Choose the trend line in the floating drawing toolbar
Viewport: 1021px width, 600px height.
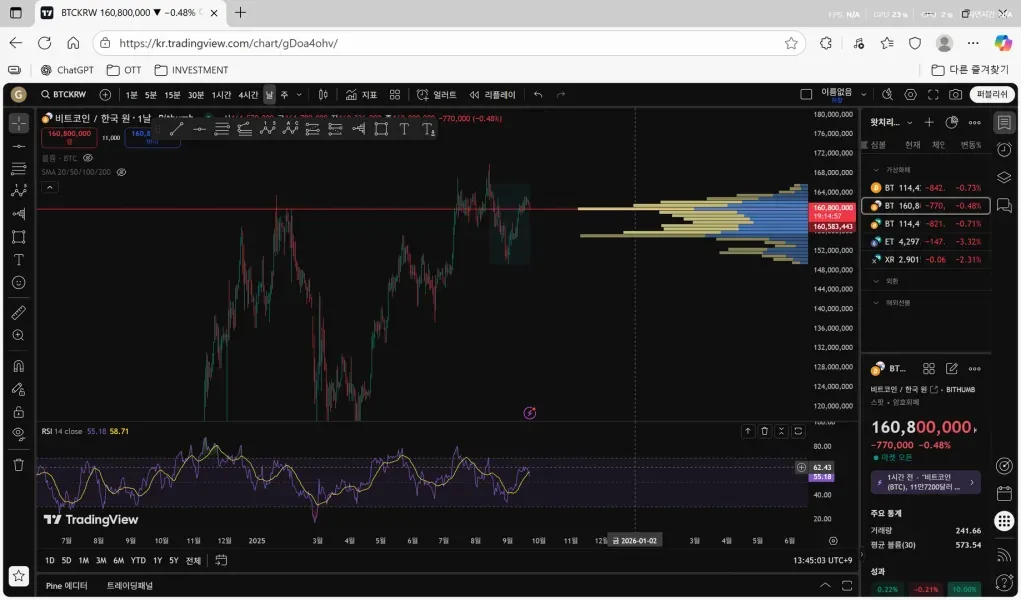click(x=176, y=129)
